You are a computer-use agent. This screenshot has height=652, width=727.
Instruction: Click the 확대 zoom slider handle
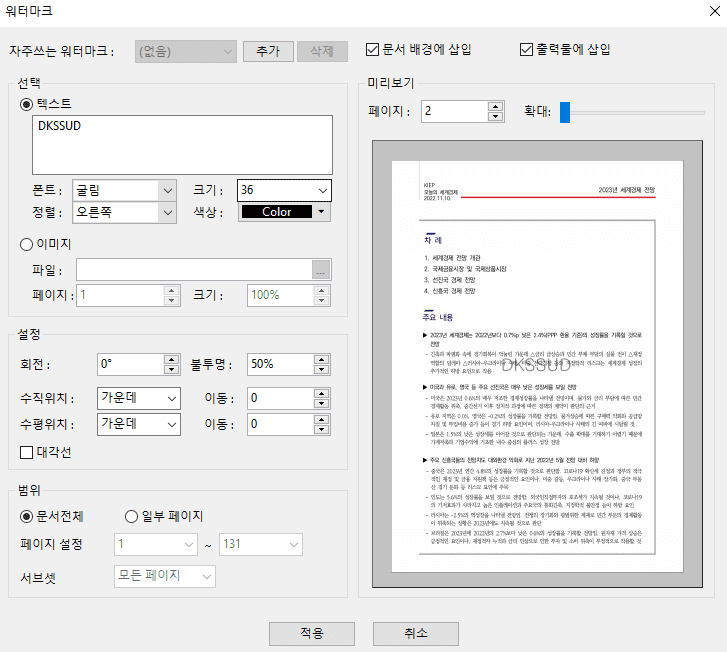click(x=565, y=112)
